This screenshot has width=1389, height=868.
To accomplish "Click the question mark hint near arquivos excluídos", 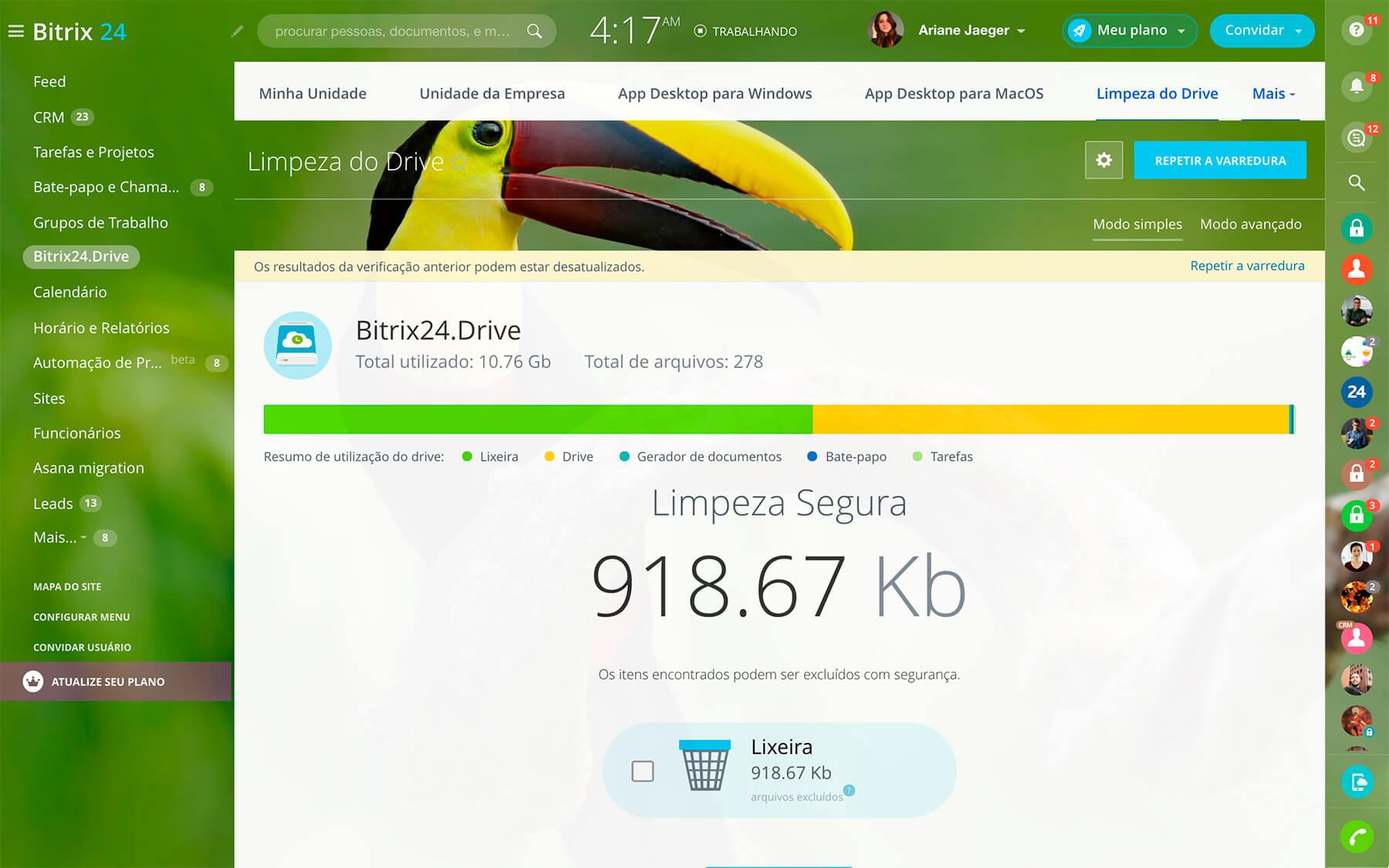I will (849, 790).
